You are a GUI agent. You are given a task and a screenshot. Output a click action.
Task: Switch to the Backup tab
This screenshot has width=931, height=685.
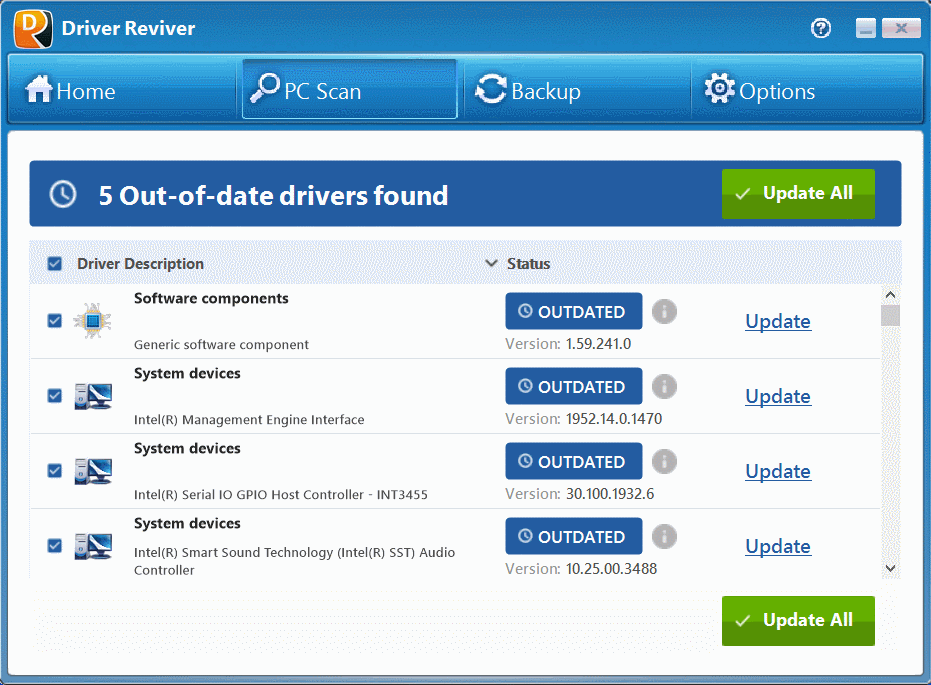(x=527, y=90)
